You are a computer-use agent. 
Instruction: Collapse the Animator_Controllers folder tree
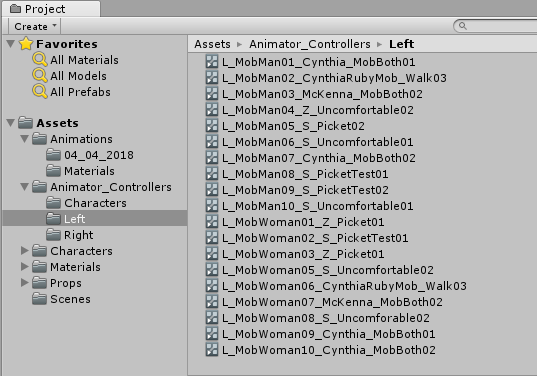point(24,187)
